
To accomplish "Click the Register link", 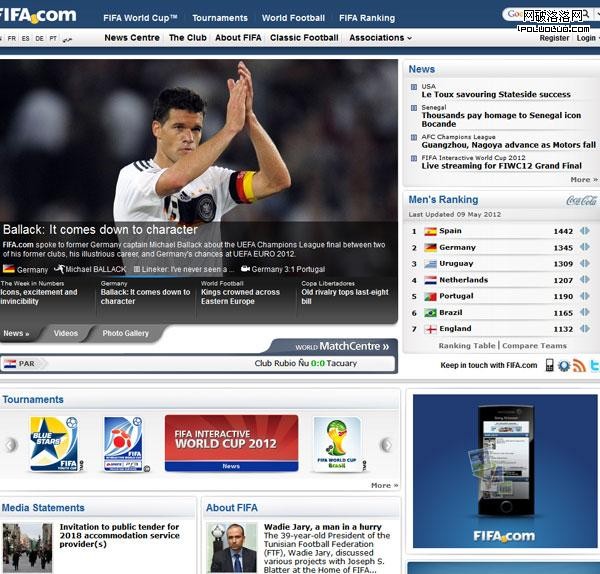I will pyautogui.click(x=554, y=38).
